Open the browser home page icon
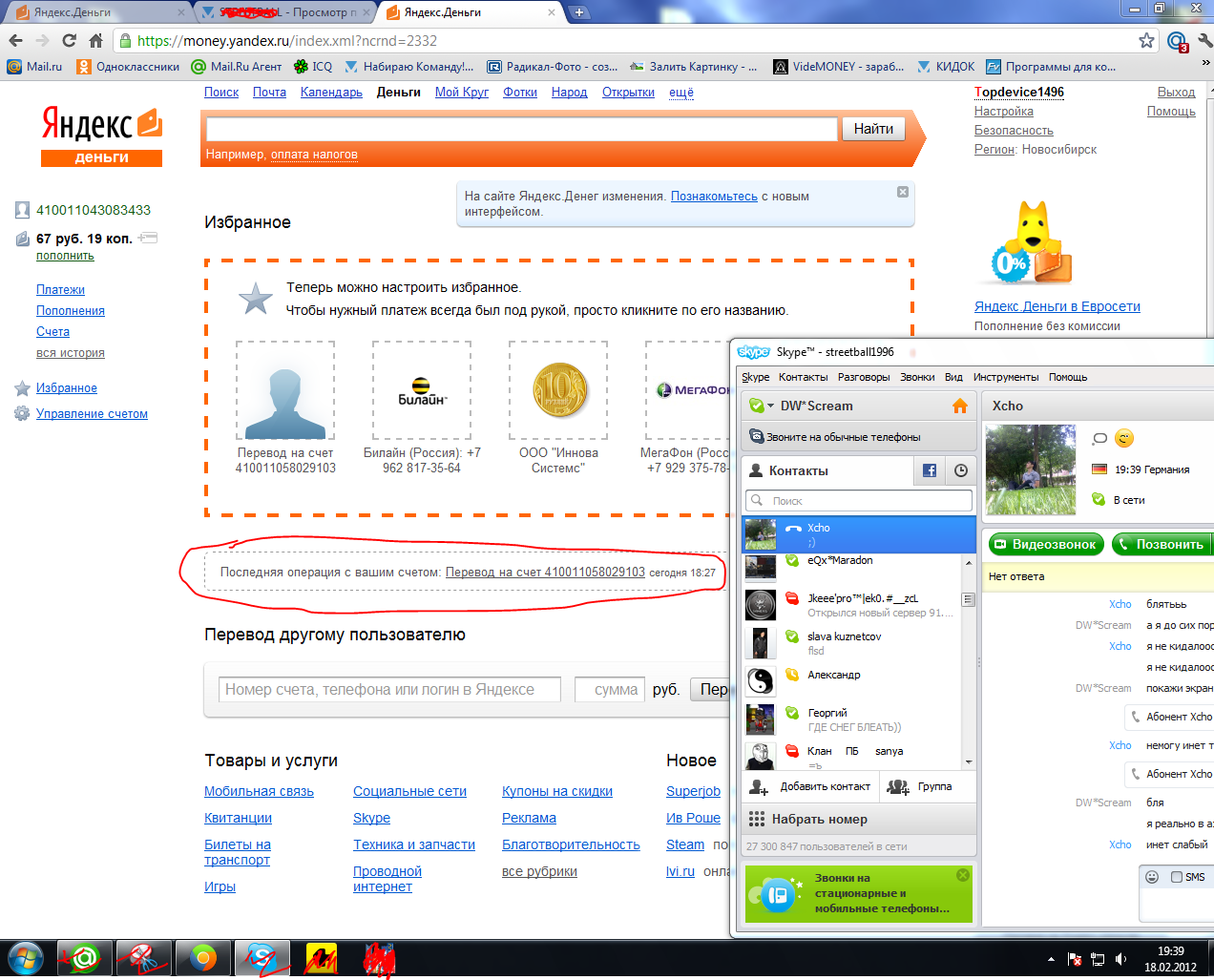1214x980 pixels. coord(95,41)
